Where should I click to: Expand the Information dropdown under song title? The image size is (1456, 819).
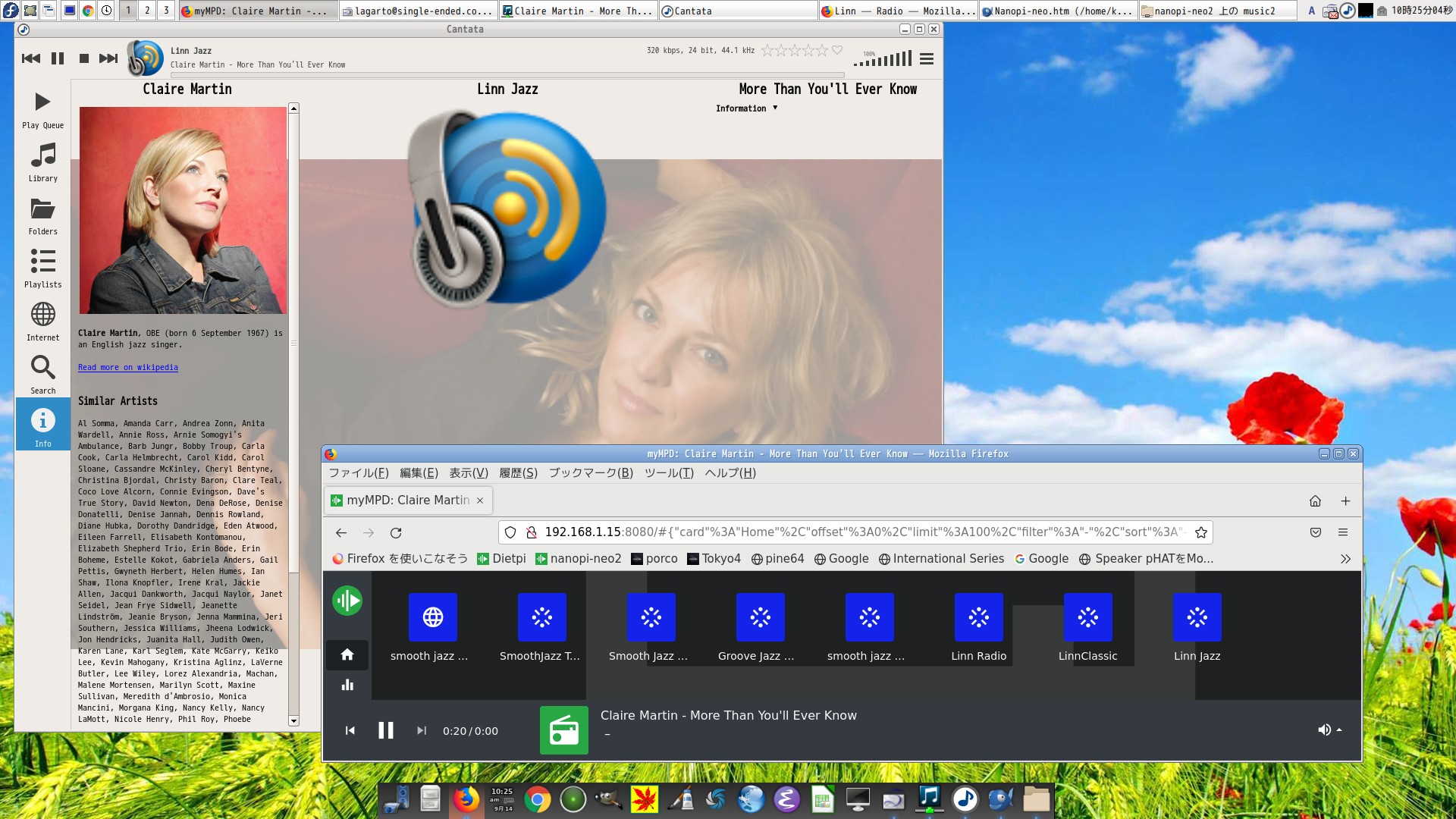747,108
